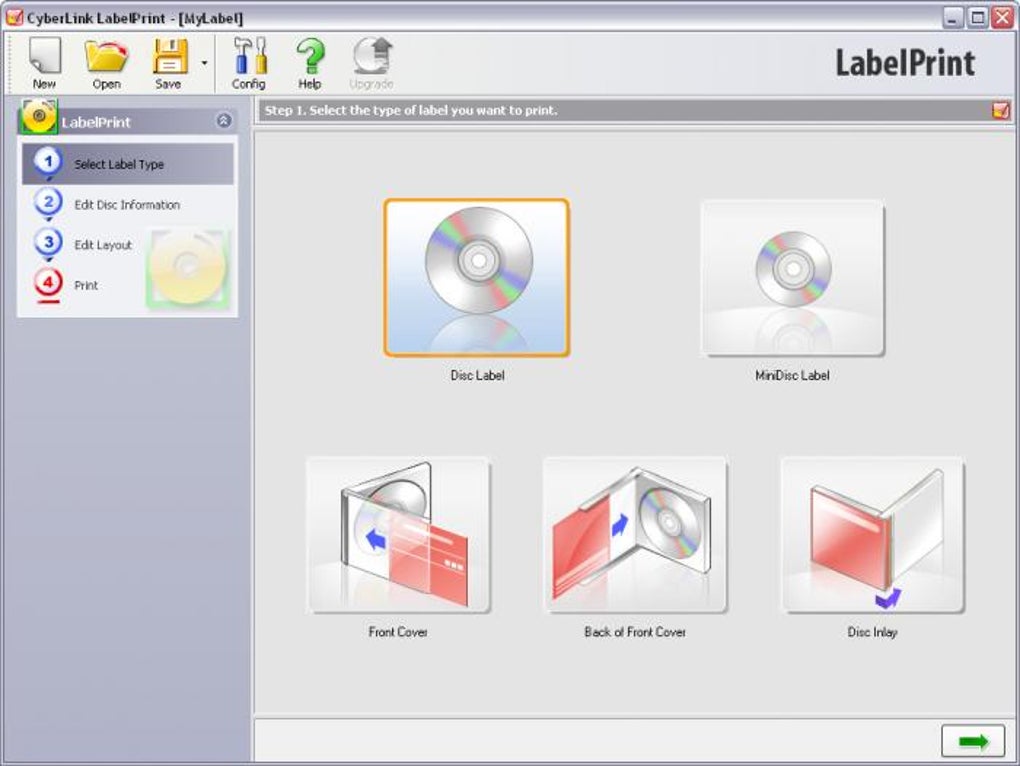Image resolution: width=1020 pixels, height=766 pixels.
Task: Maximize the LabelPrint window
Action: [978, 18]
